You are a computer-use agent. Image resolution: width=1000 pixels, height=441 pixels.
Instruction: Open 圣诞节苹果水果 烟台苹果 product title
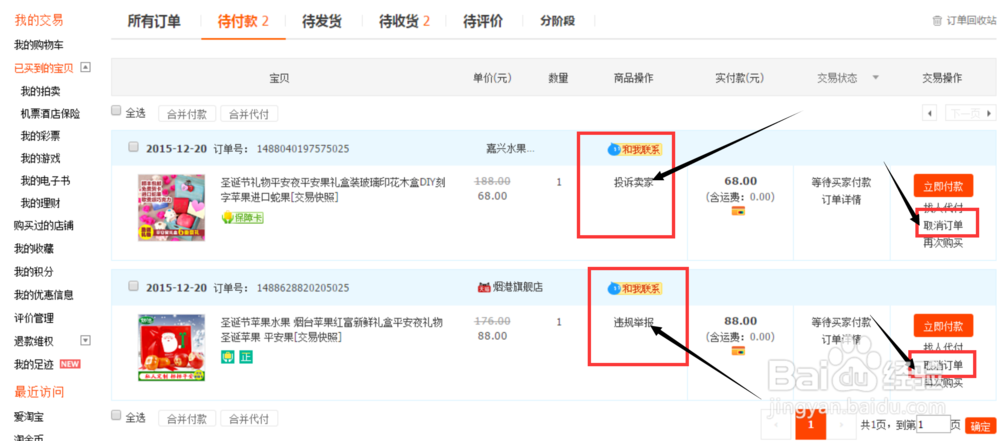point(332,329)
